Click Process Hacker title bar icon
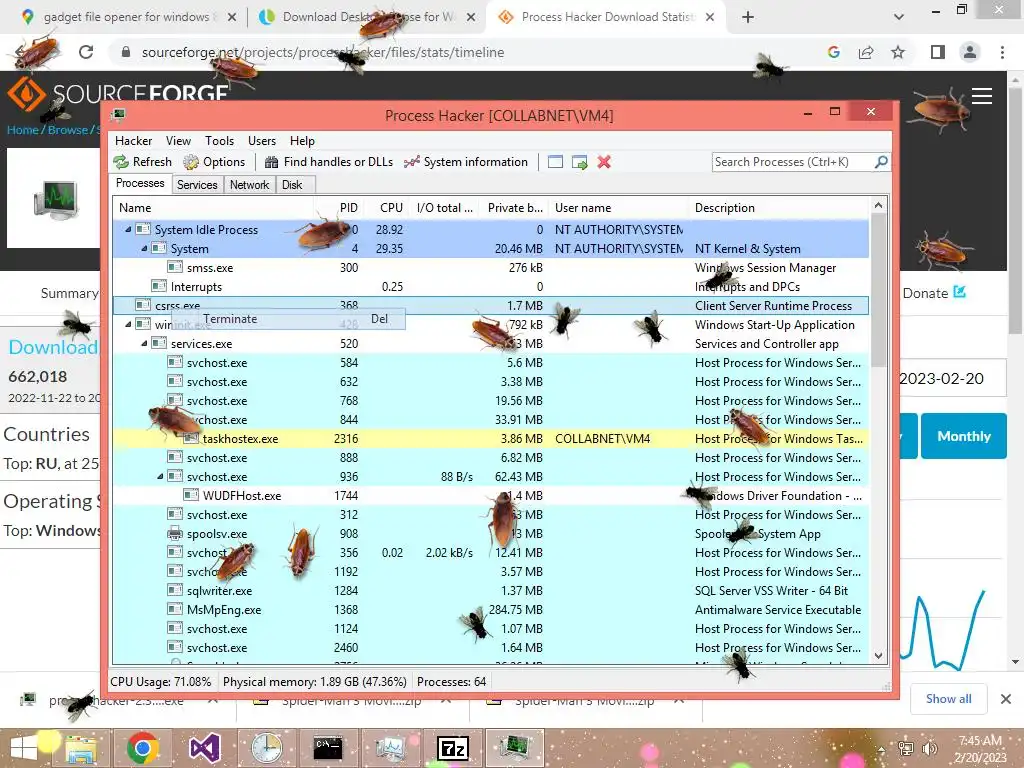 pos(118,116)
